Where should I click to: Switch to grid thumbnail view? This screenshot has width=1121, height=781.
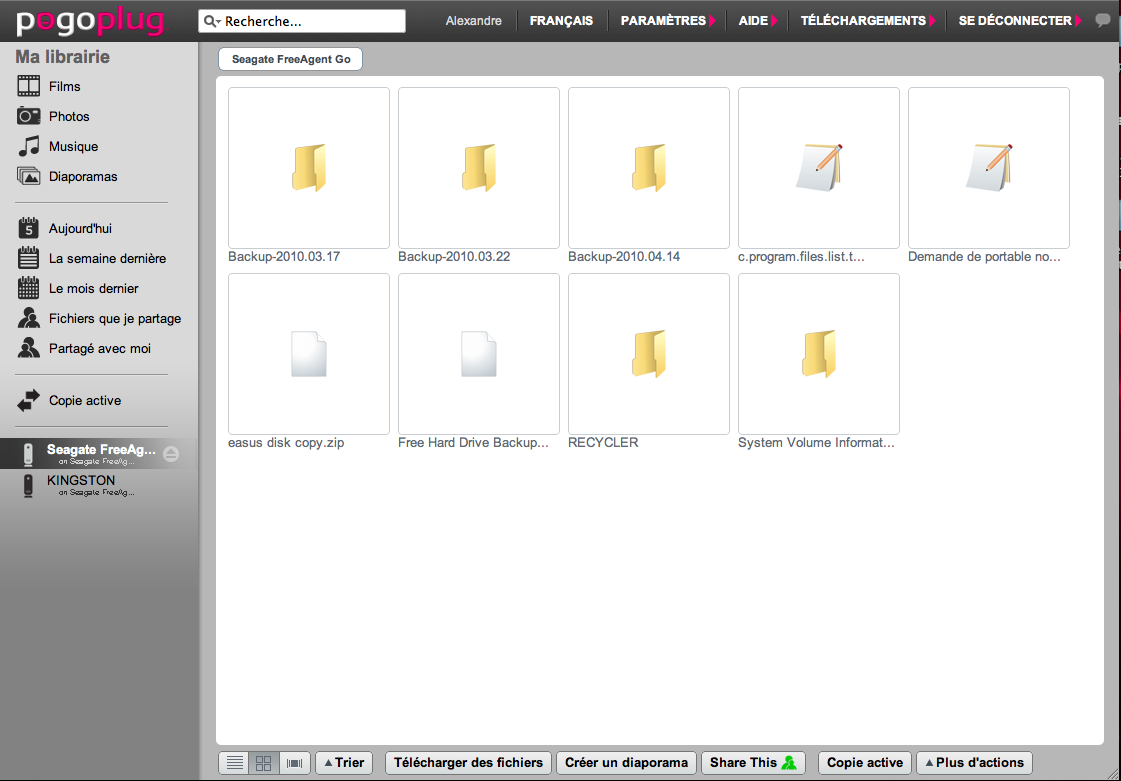point(264,762)
